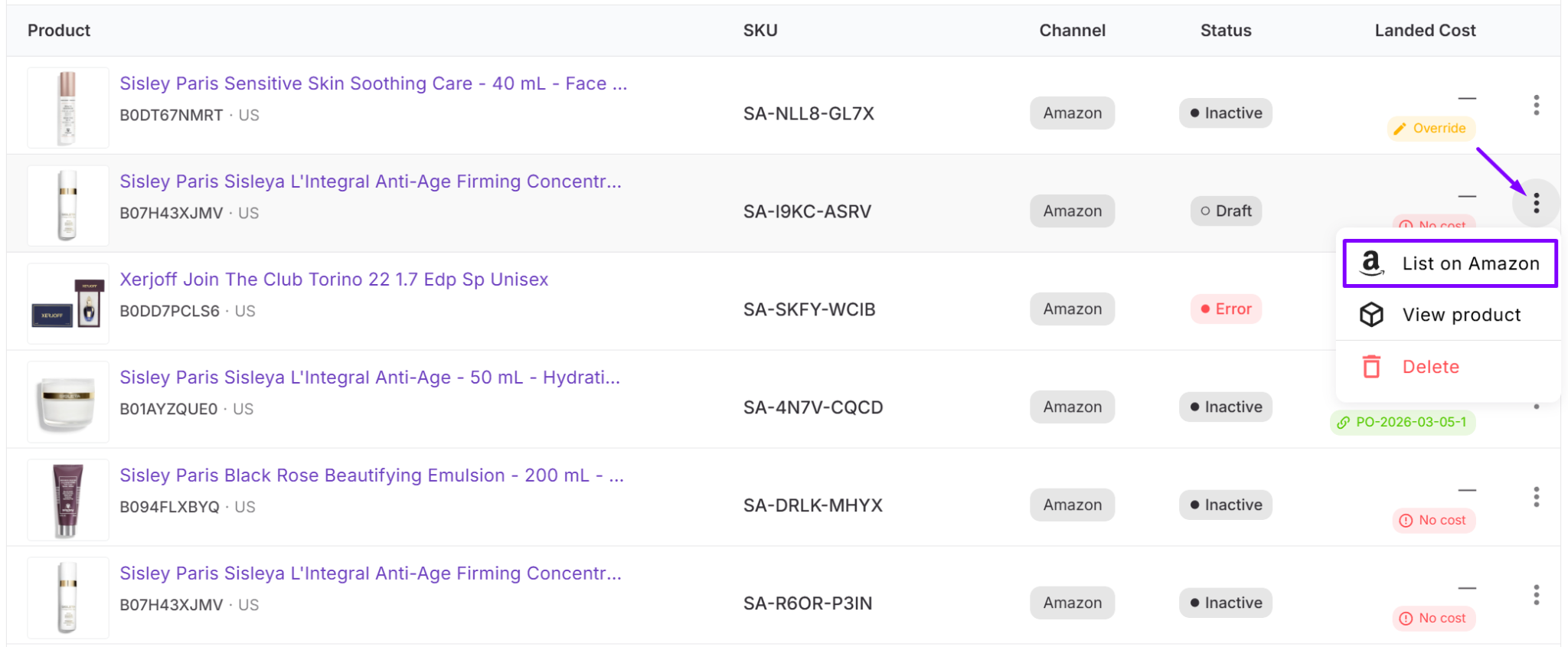Image resolution: width=1568 pixels, height=647 pixels.
Task: Click the SKU column header
Action: coord(760,31)
